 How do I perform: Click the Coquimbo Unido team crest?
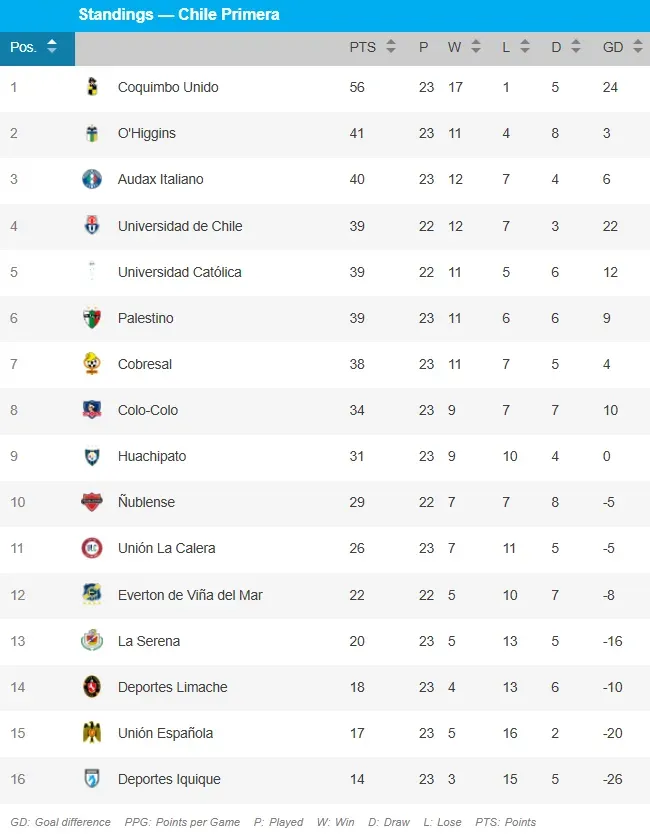tap(92, 87)
